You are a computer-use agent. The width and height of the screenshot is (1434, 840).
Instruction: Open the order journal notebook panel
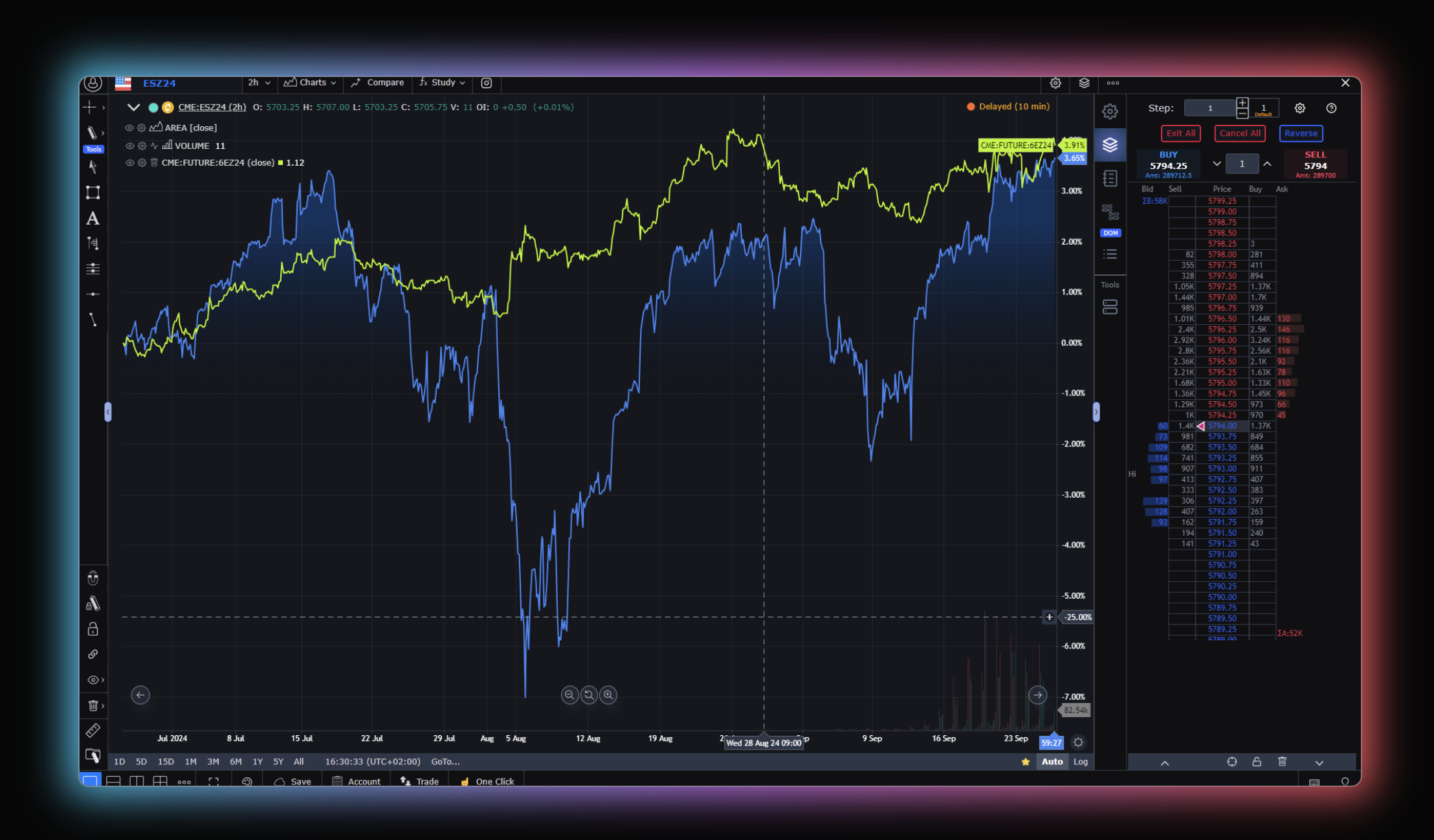click(x=1110, y=179)
